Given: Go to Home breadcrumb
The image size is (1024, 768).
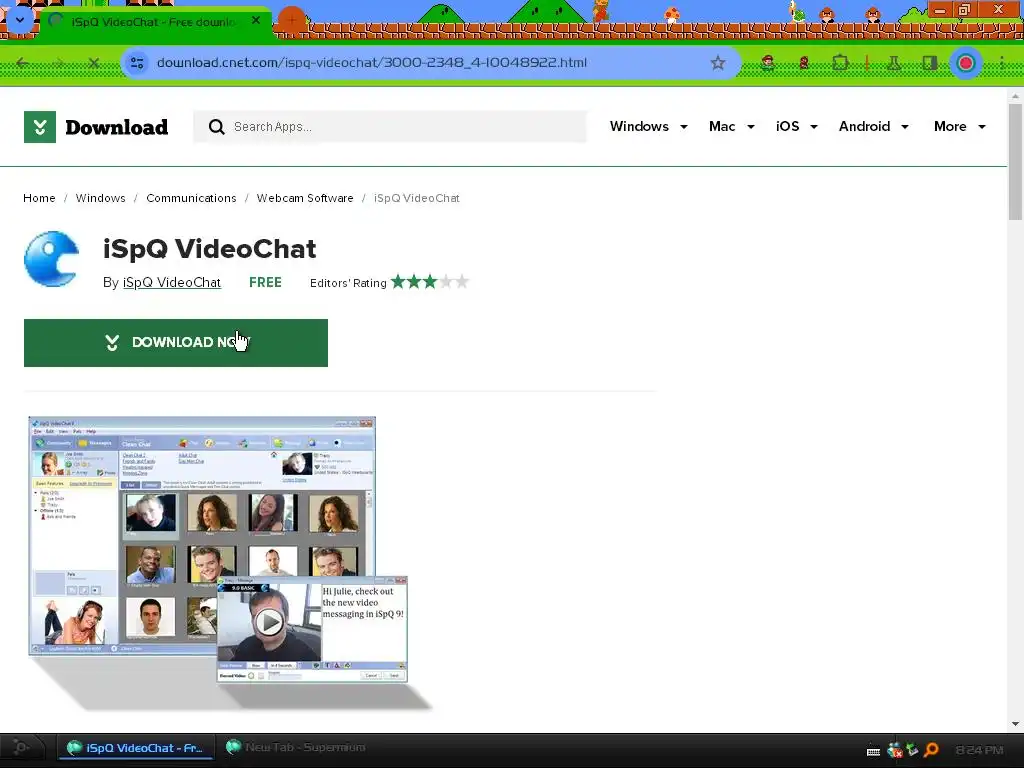Looking at the screenshot, I should (x=39, y=198).
